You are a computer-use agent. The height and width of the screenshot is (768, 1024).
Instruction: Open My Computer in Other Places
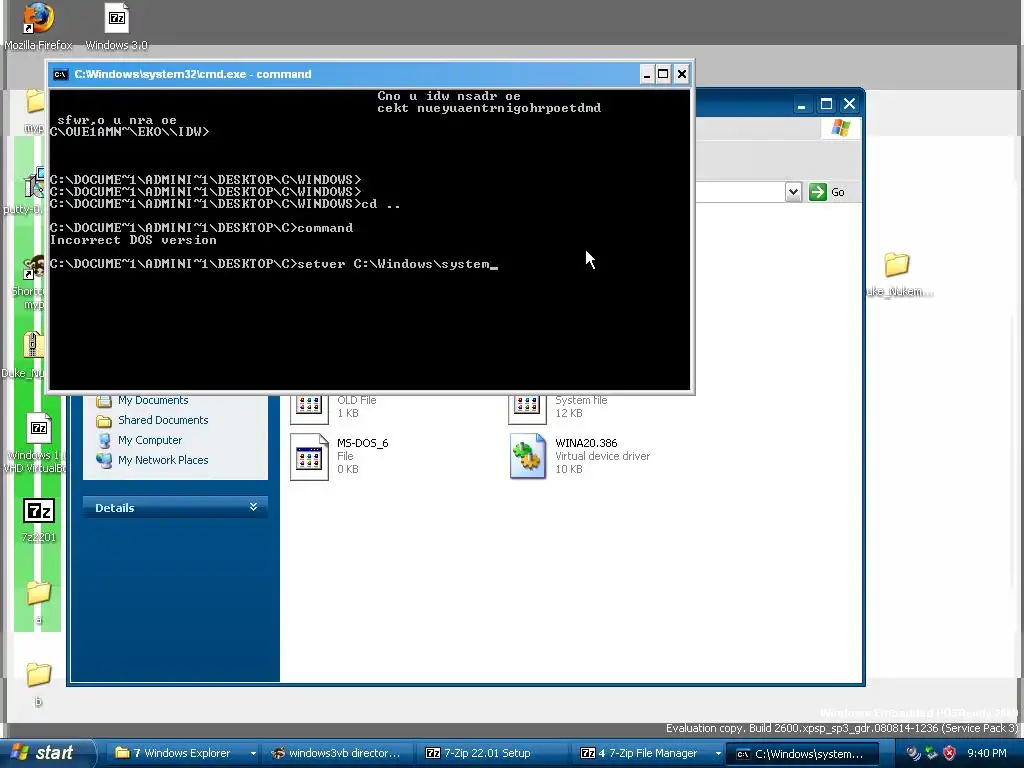coord(150,440)
